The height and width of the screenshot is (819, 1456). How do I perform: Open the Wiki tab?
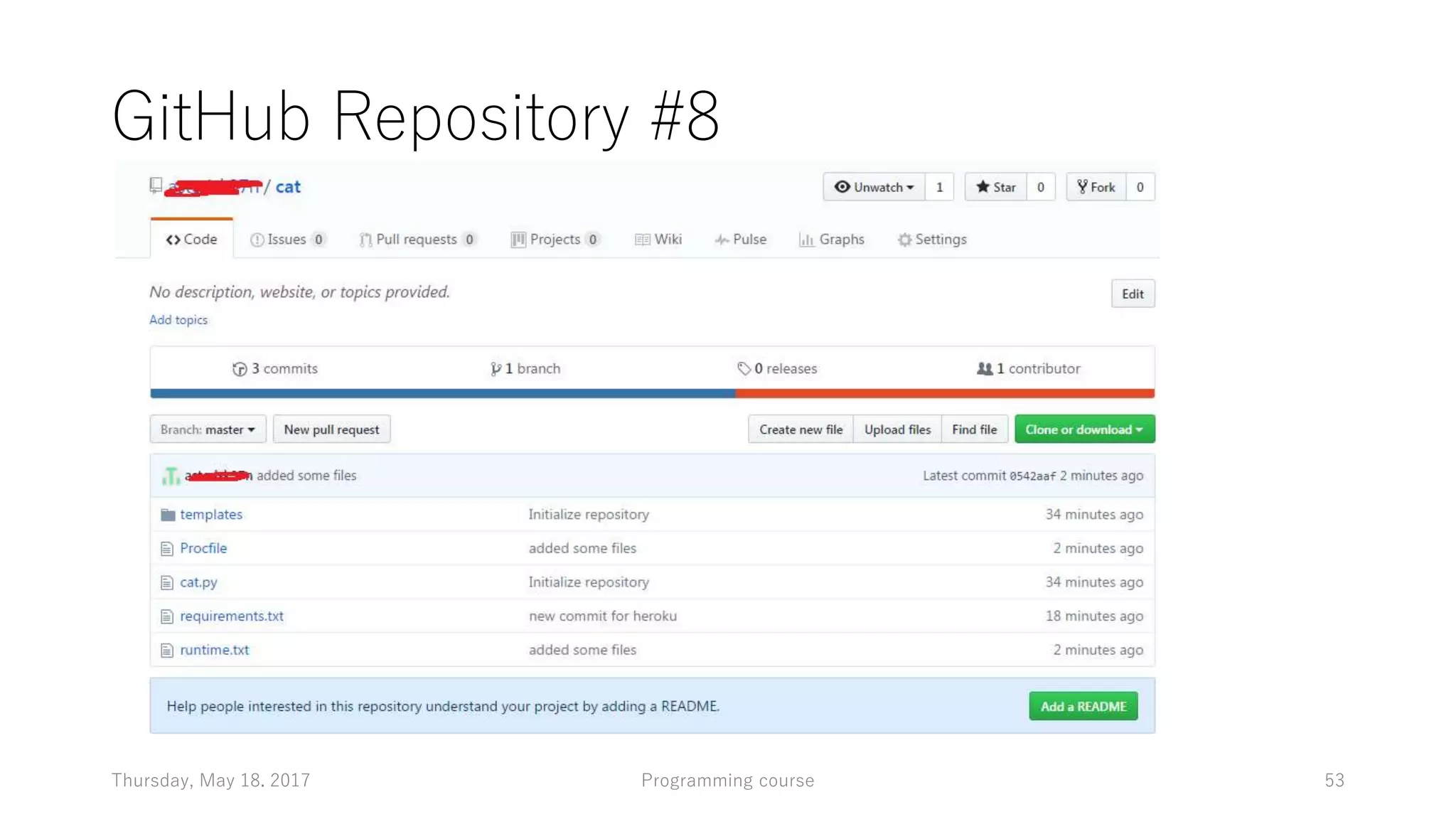[658, 240]
